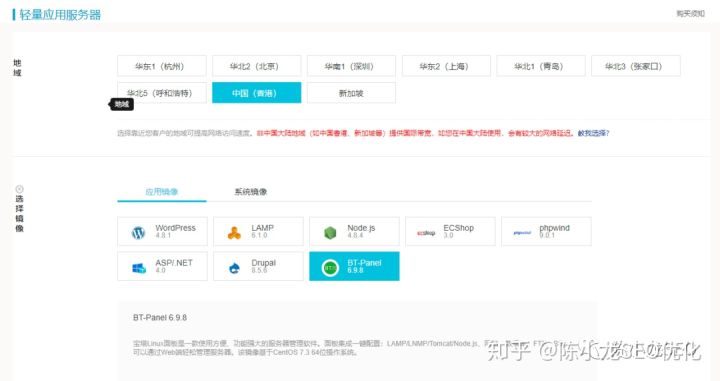Select ECShop 3.0 image text
The height and width of the screenshot is (381, 720).
458,231
